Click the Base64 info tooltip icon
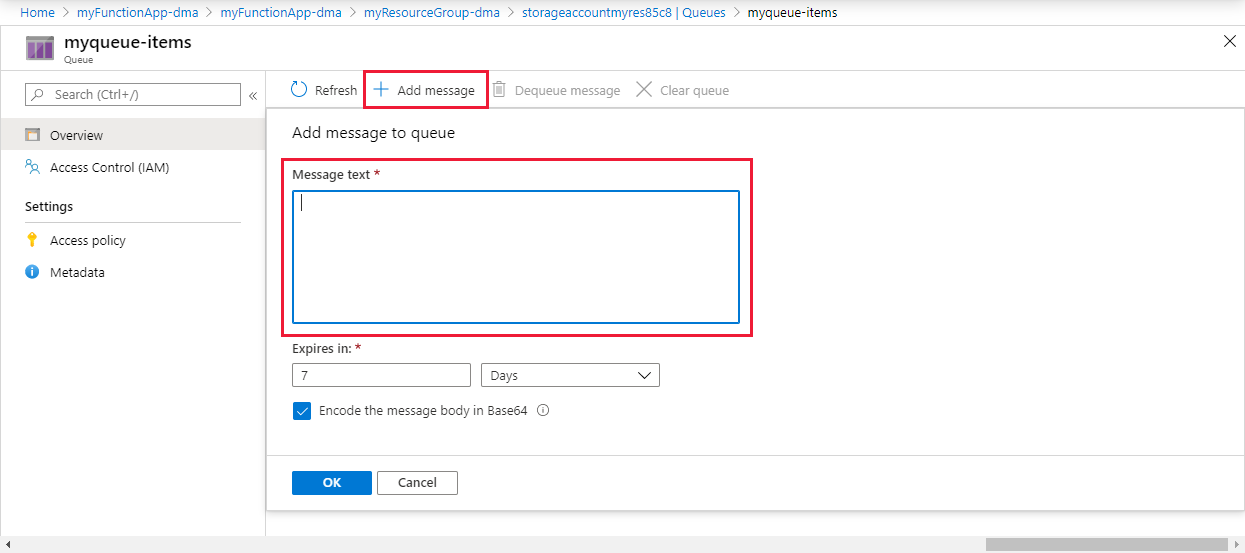Screen dimensions: 1245x553 (x=543, y=411)
